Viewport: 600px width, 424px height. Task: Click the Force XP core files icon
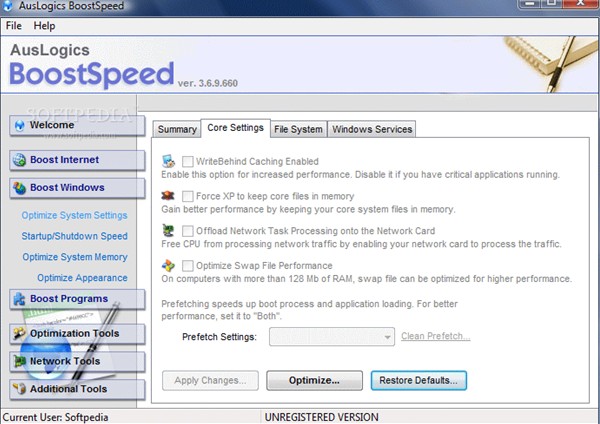click(168, 196)
